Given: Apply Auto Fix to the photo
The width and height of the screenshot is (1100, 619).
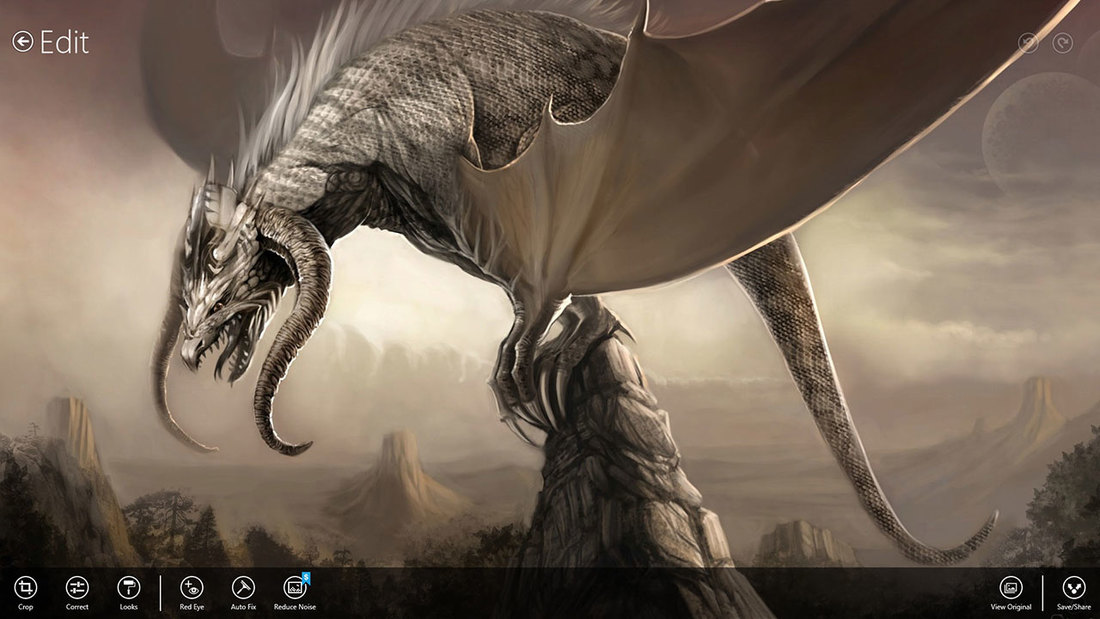Looking at the screenshot, I should [243, 593].
